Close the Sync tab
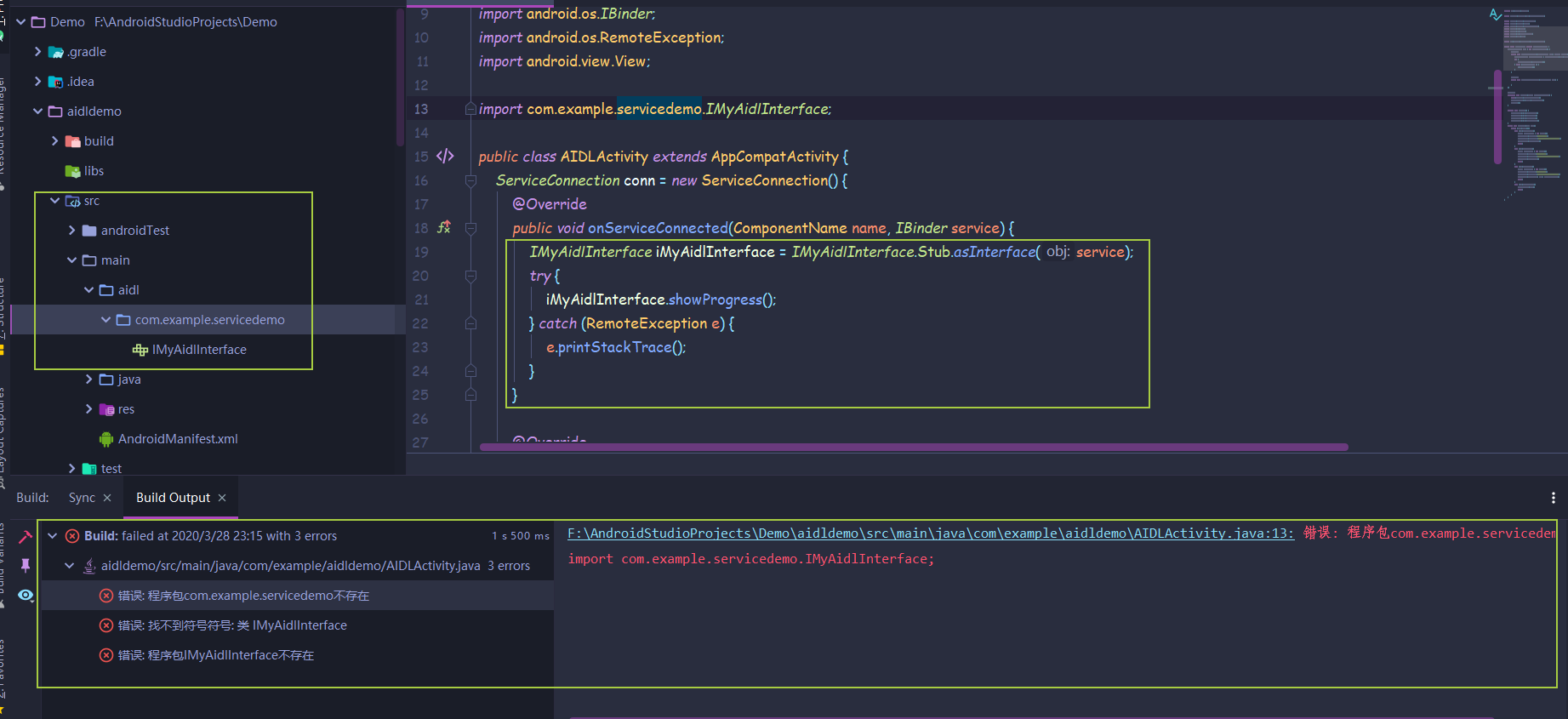The width and height of the screenshot is (1568, 719). 107,498
